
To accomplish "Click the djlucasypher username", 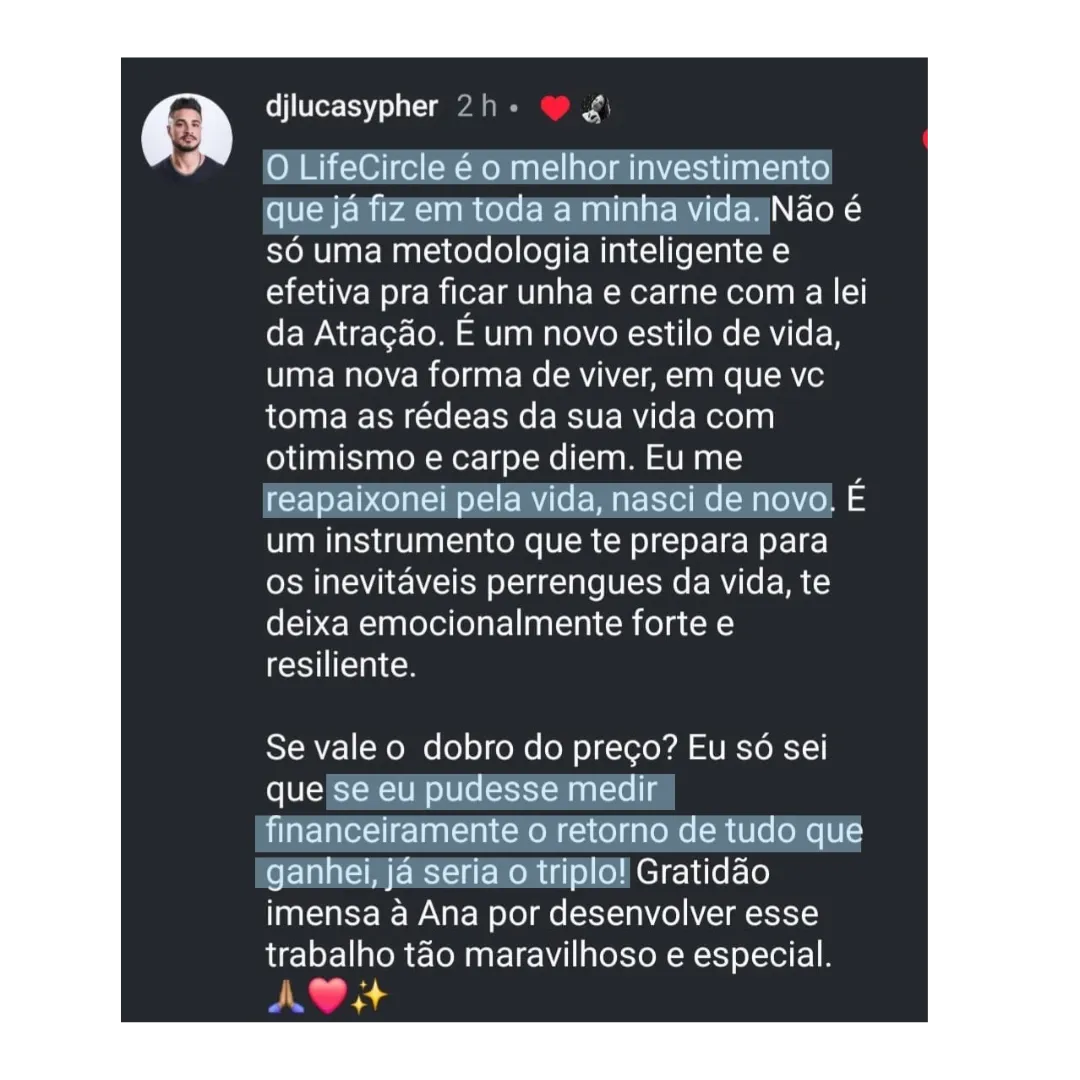I will pyautogui.click(x=352, y=107).
